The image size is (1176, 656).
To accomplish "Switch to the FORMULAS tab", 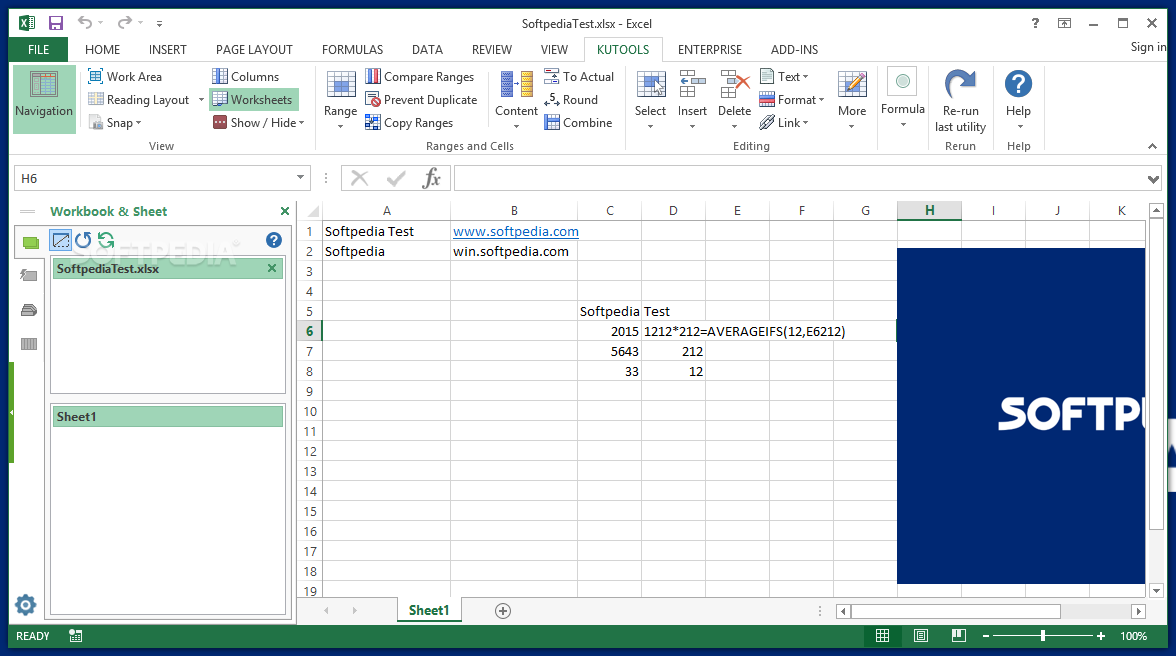I will coord(352,49).
